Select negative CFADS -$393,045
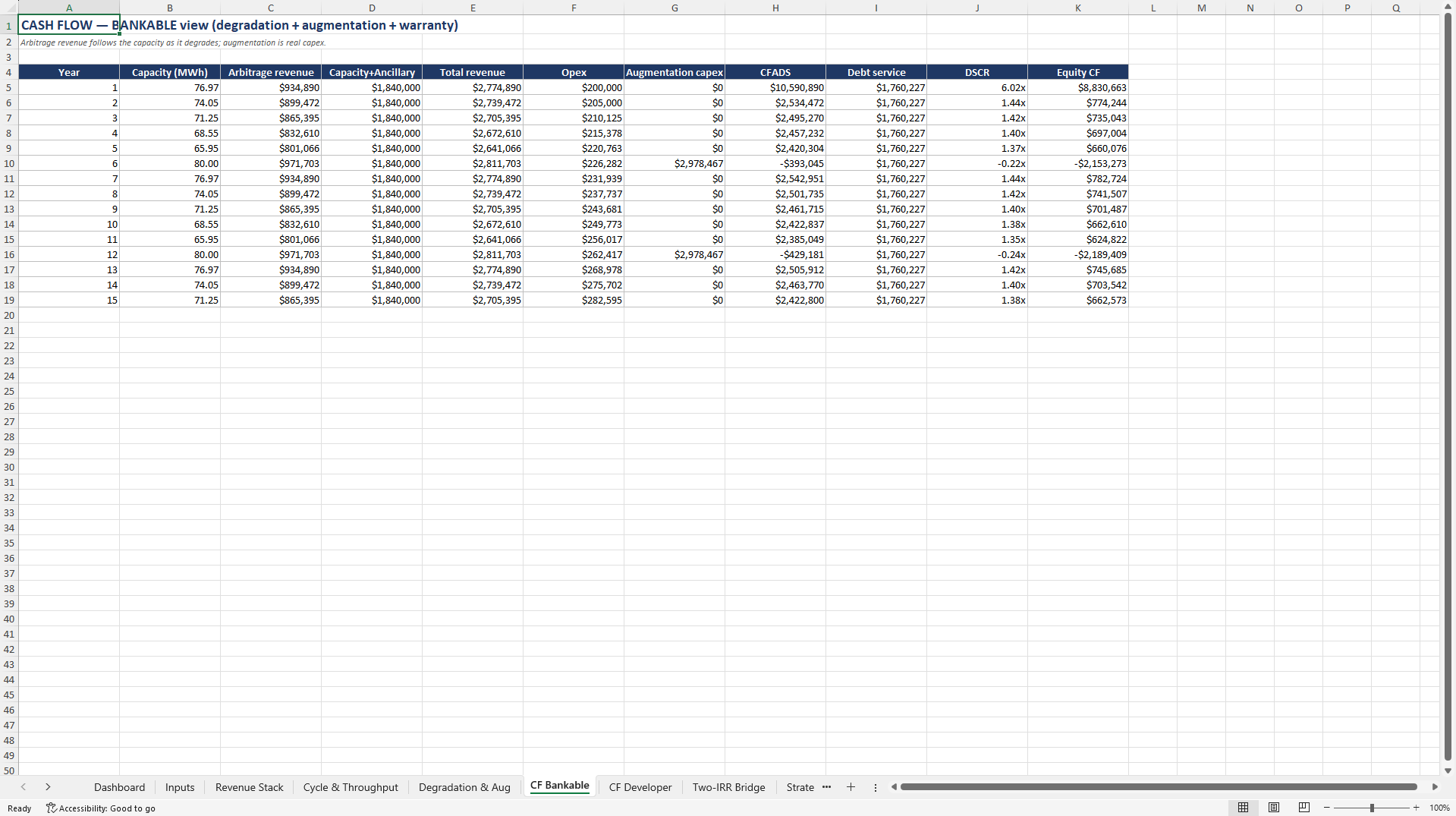 pos(775,163)
